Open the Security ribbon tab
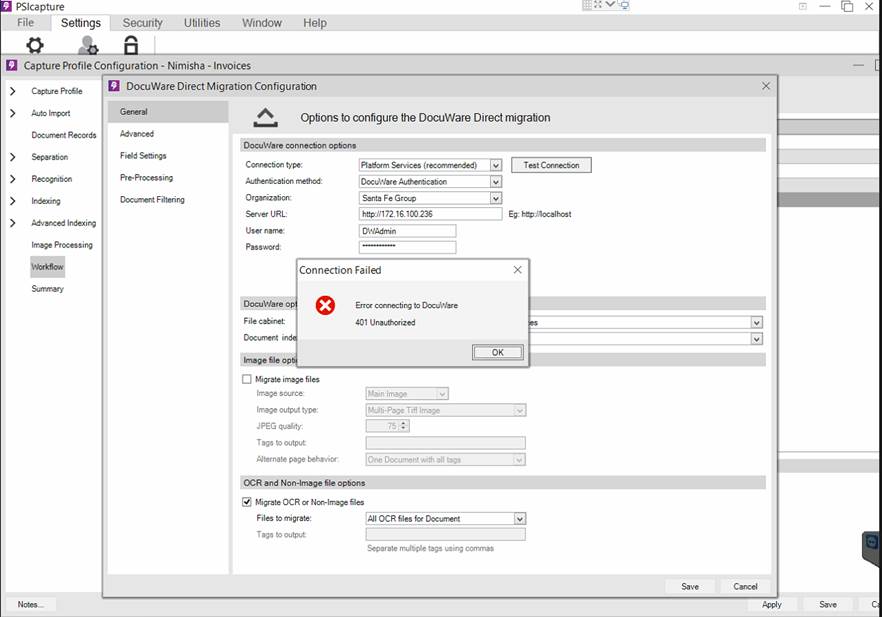Viewport: 882px width, 617px height. [142, 22]
